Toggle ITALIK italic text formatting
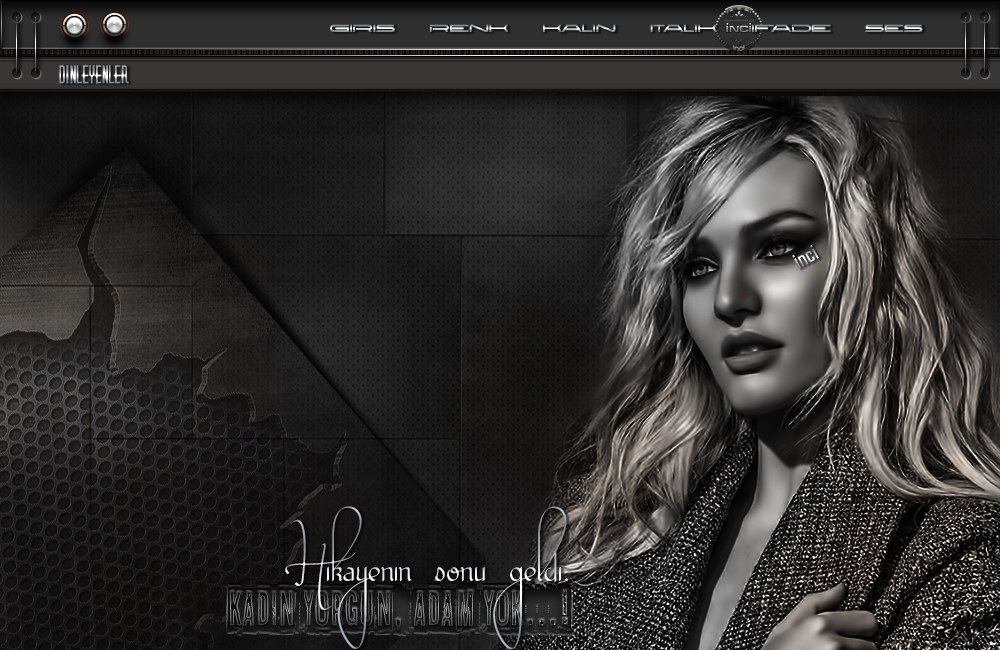The height and width of the screenshot is (650, 1000). tap(682, 28)
